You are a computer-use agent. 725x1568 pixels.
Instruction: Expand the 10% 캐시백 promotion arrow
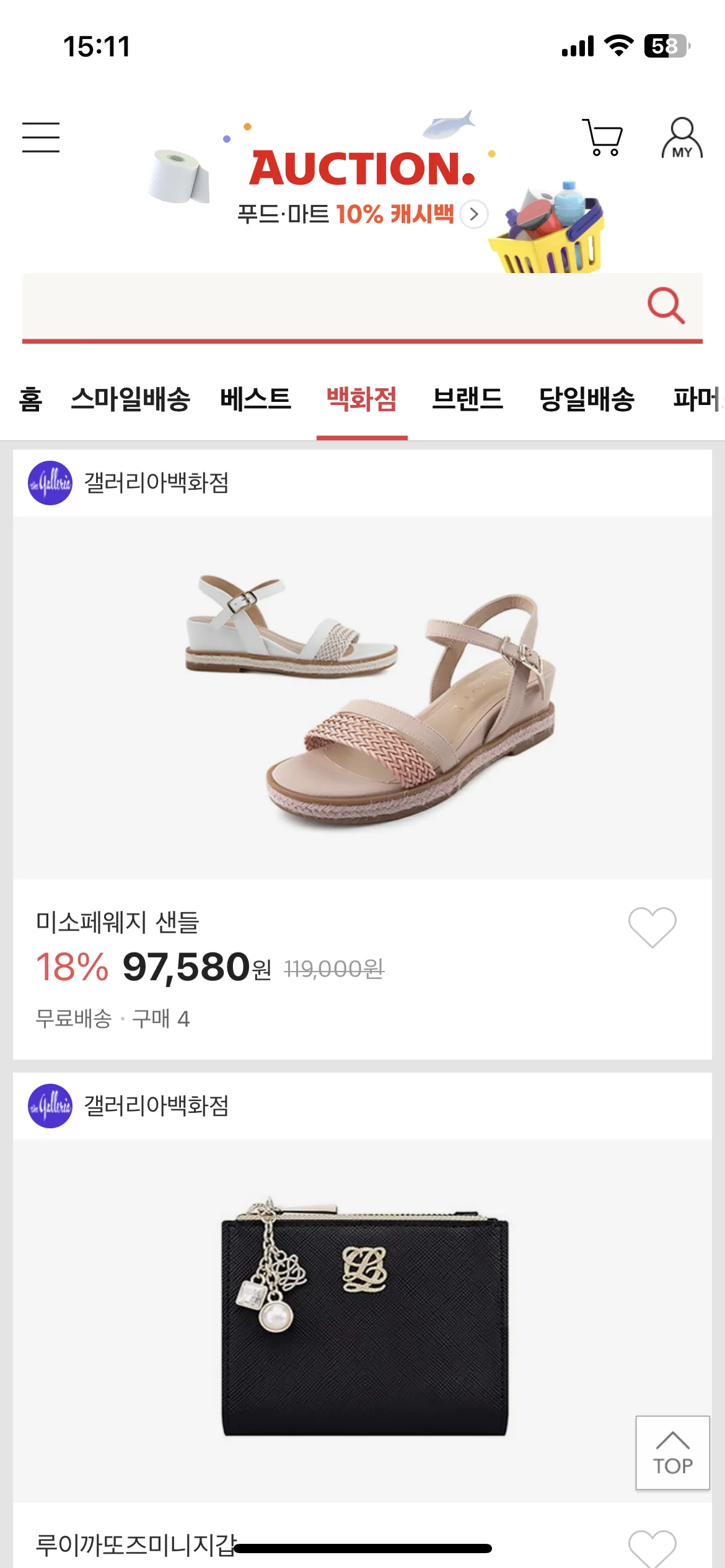pos(474,214)
